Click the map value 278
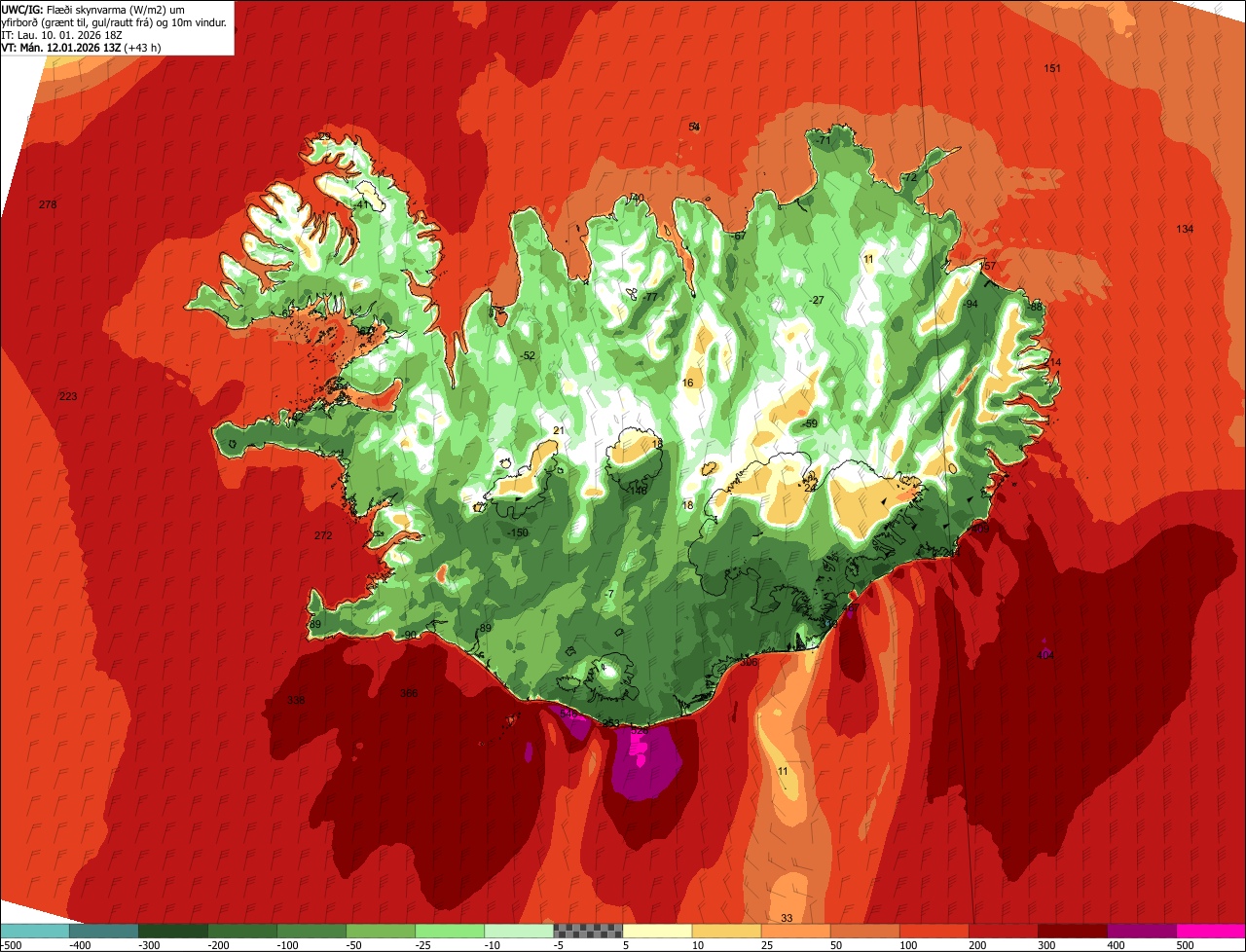The width and height of the screenshot is (1246, 952). click(x=48, y=204)
